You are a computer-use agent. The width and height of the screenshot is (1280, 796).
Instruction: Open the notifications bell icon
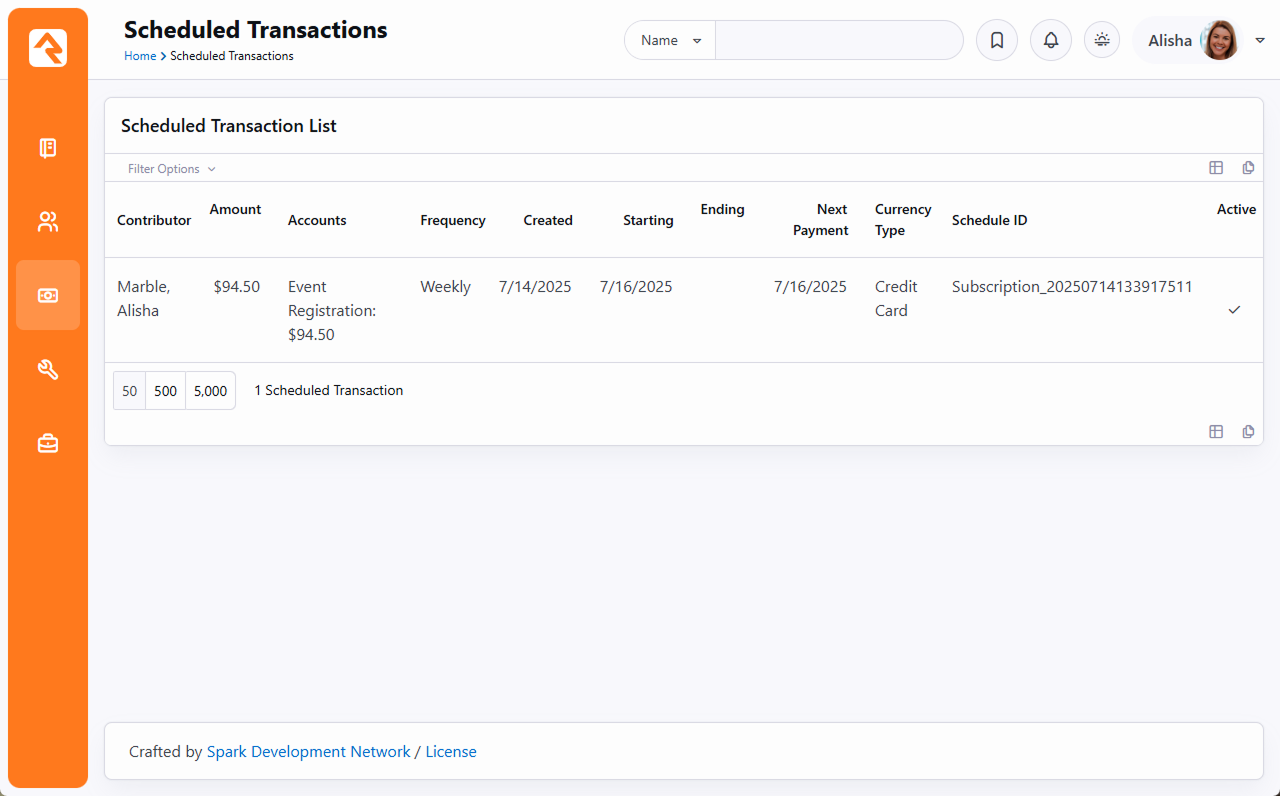(x=1050, y=41)
